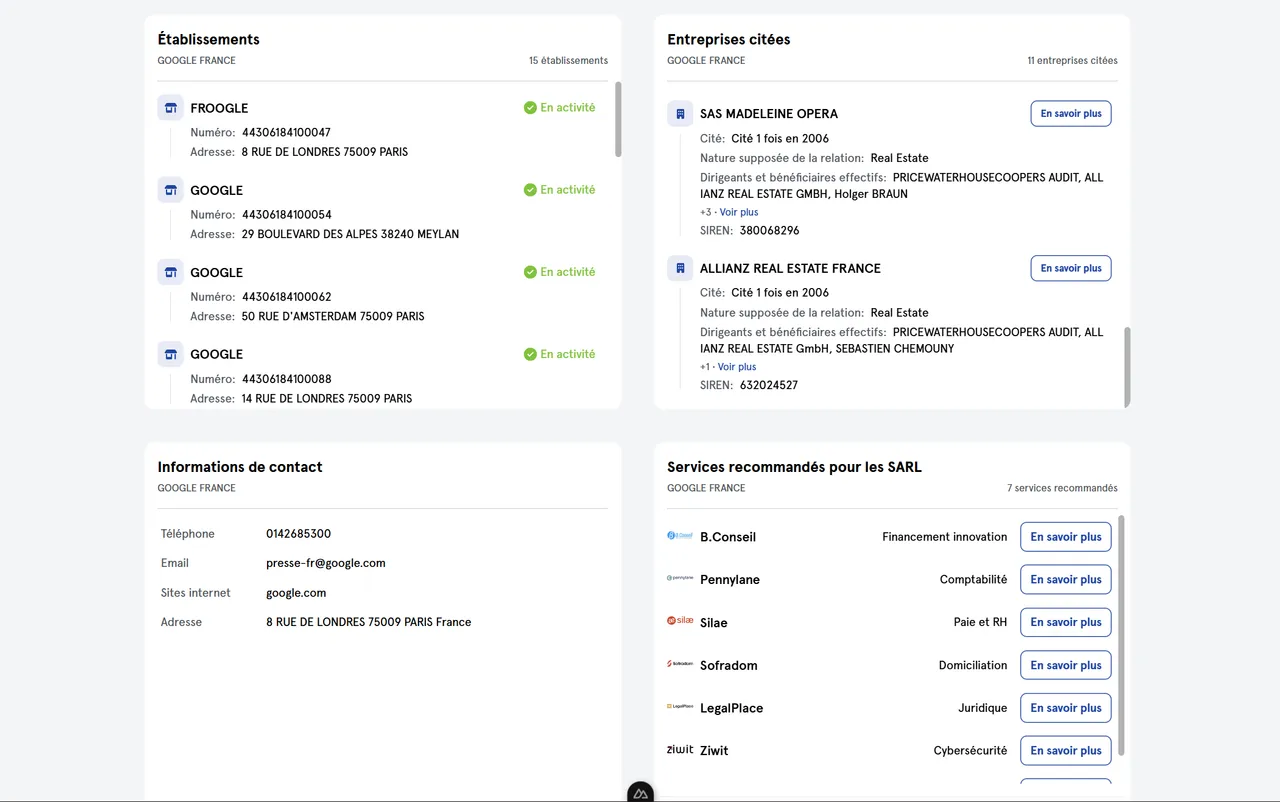Click the En activité check icon for Rue d'Amsterdam establishment
The width and height of the screenshot is (1280, 802).
tap(530, 272)
